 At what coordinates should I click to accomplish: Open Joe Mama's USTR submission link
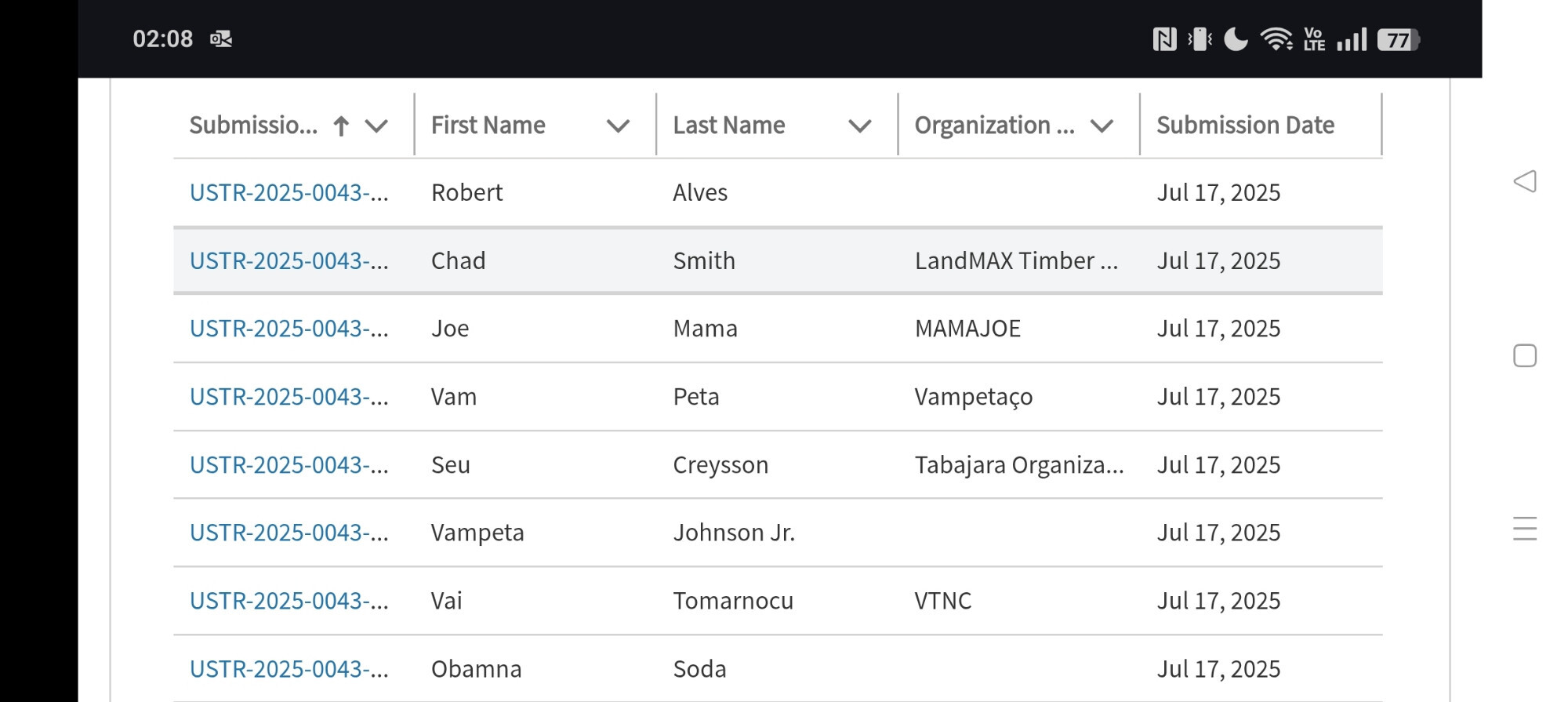289,328
